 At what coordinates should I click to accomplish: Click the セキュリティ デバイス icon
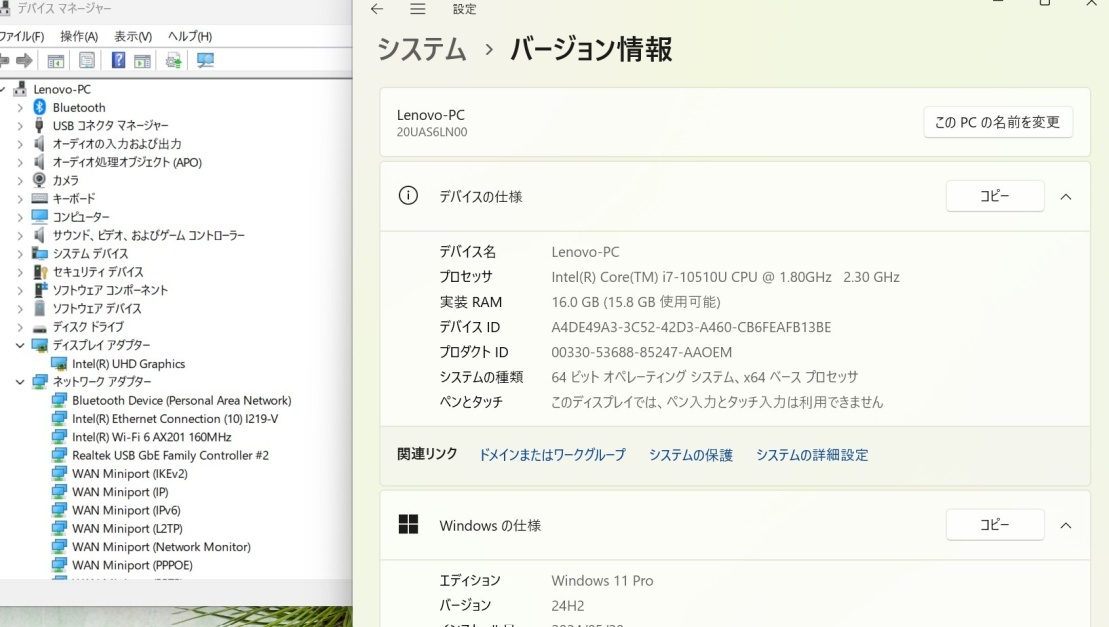[40, 272]
